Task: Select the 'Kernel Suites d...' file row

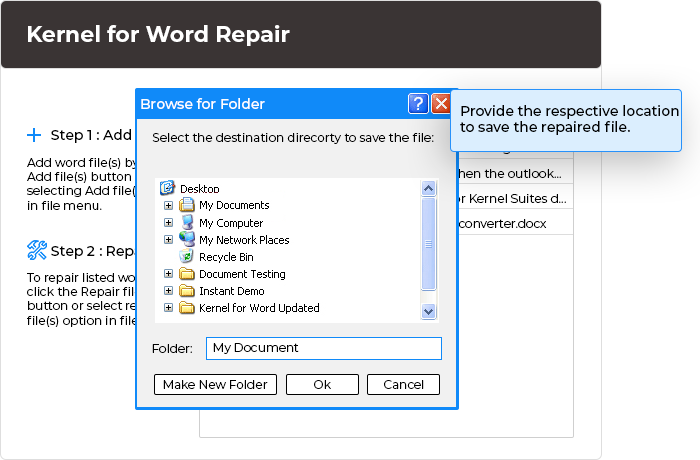Action: tap(516, 198)
